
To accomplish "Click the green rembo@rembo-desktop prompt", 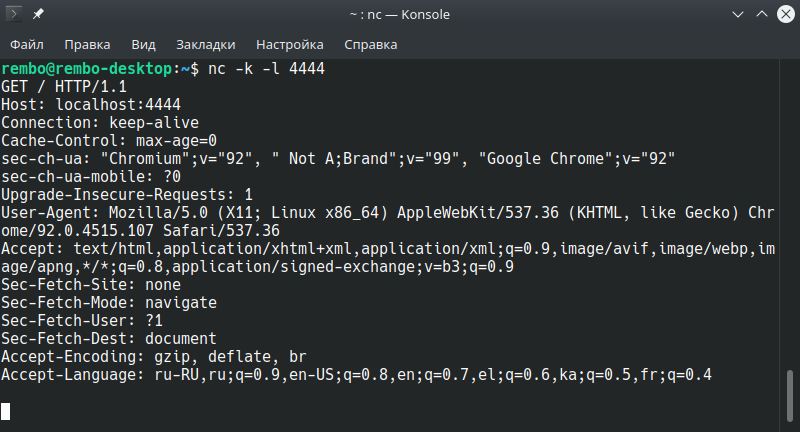I will click(x=86, y=69).
